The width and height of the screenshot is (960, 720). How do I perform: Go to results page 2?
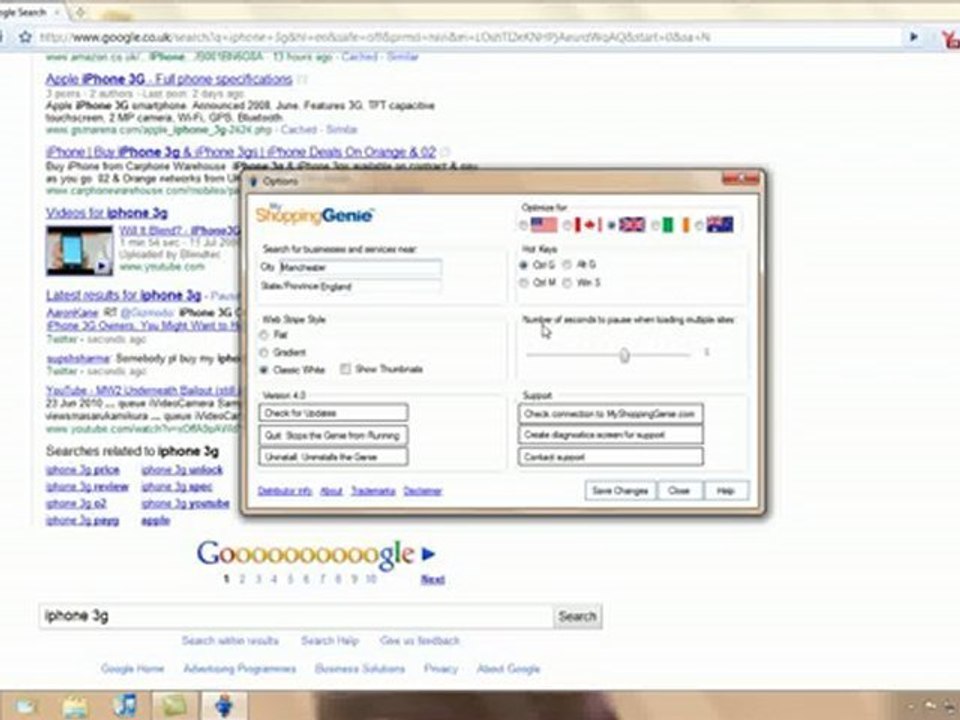coord(242,579)
